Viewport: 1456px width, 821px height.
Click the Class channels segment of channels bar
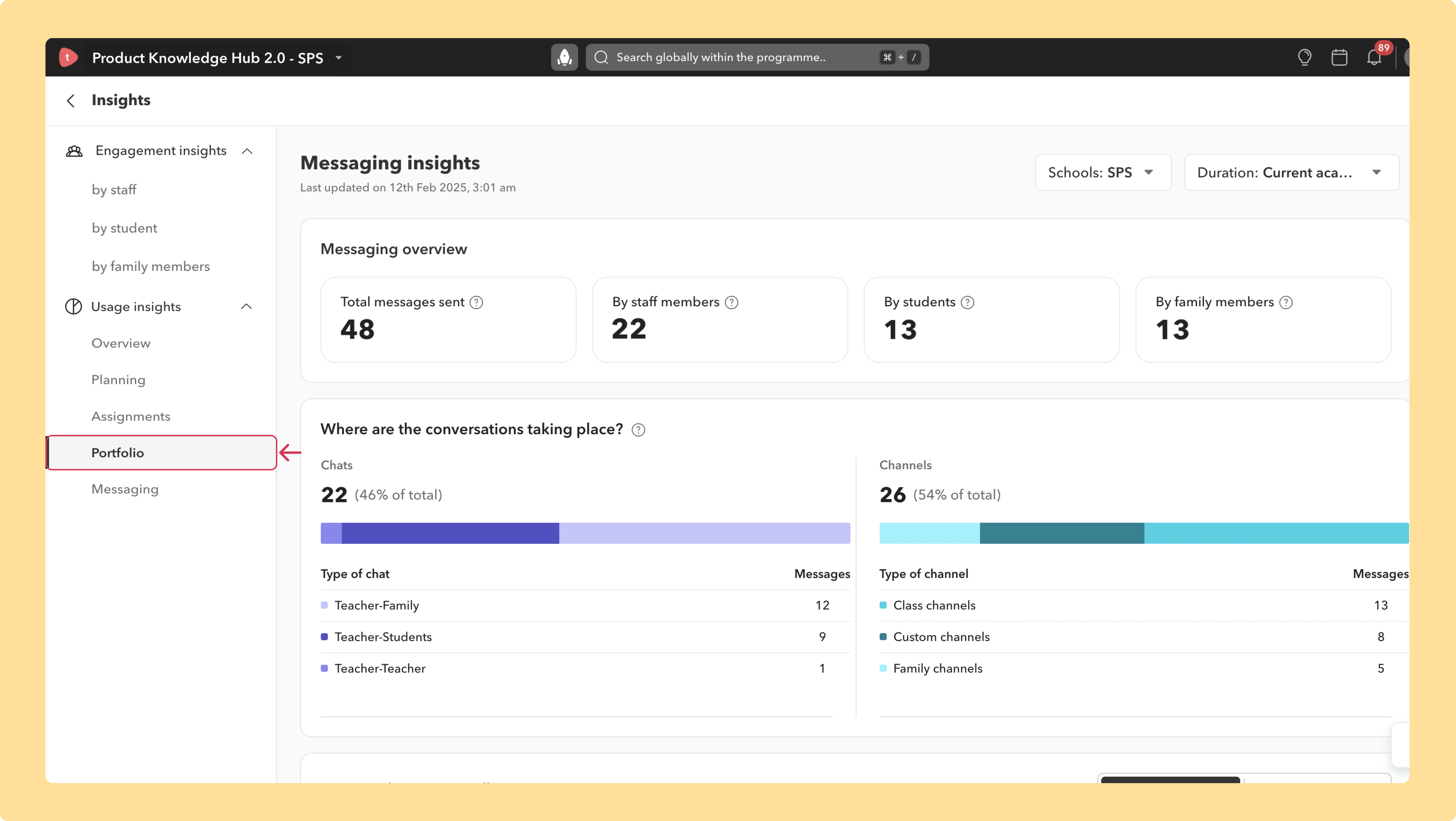1276,533
